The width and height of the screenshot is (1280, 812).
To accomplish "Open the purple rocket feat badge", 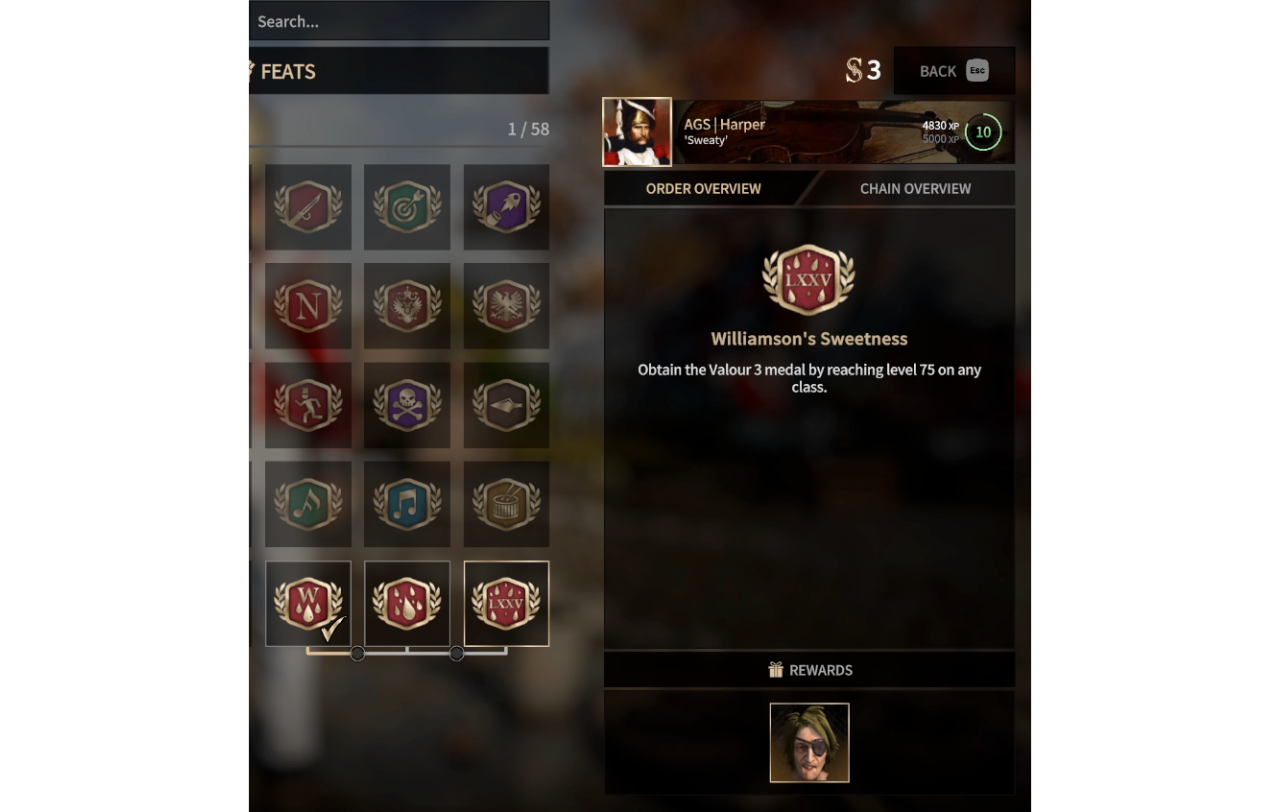I will (506, 207).
